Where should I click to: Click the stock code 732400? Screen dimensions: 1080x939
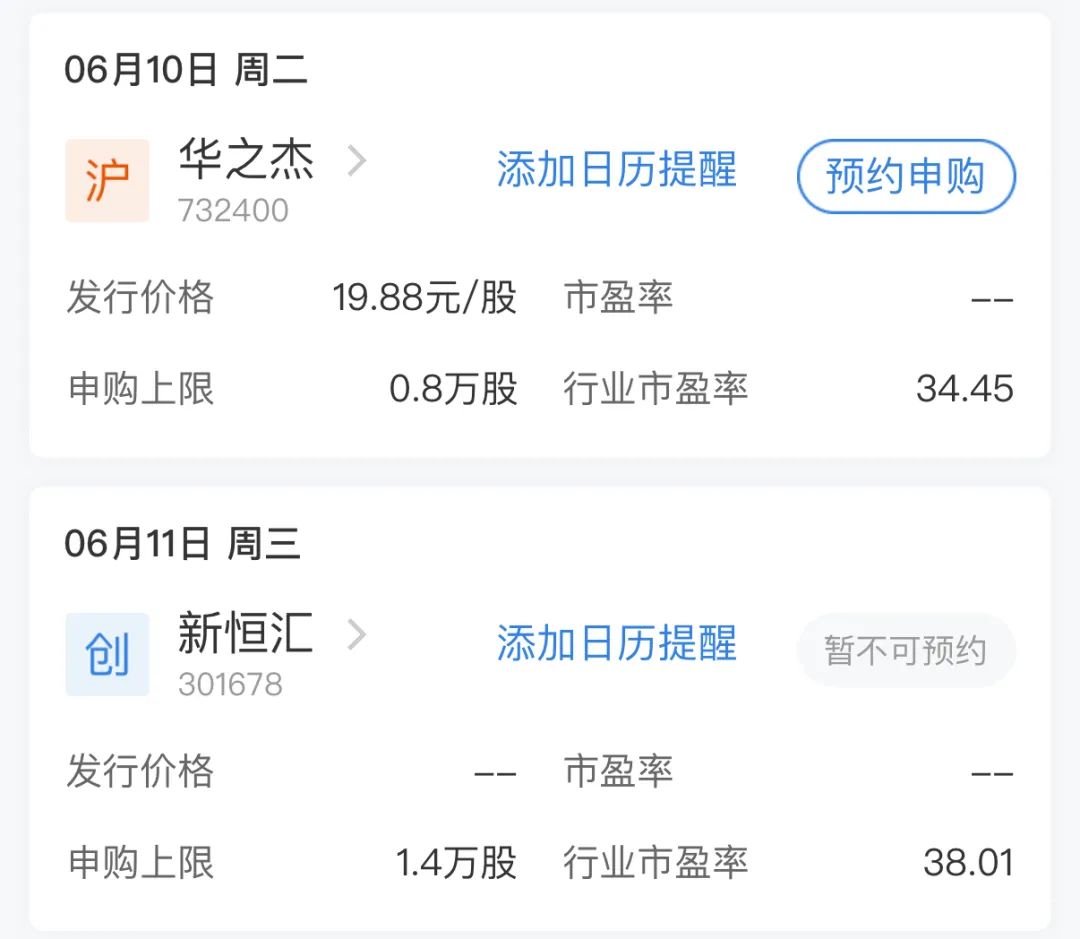[x=235, y=209]
